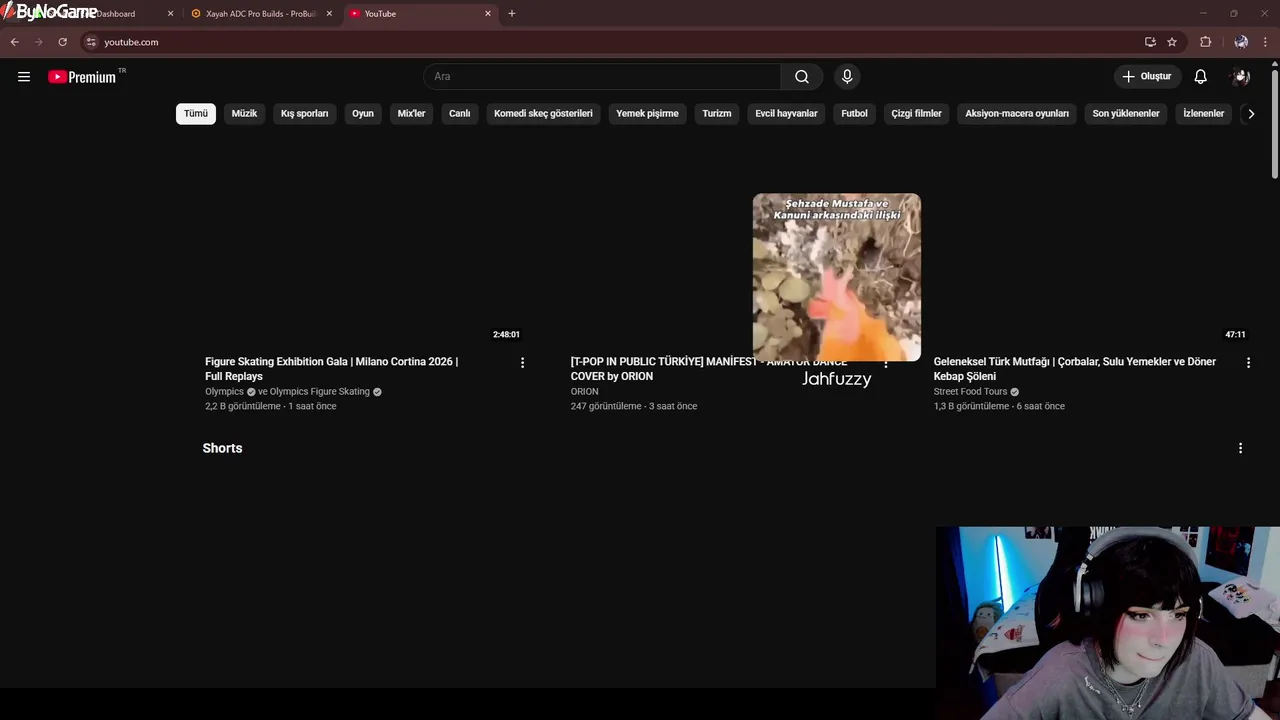Screen dimensions: 1280x720
Task: Close the Xayah ADC Pro Builds tab
Action: [x=329, y=14]
